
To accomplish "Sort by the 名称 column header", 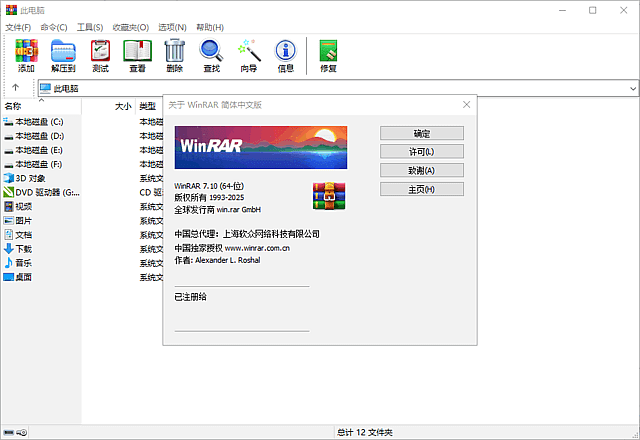I will pyautogui.click(x=14, y=105).
